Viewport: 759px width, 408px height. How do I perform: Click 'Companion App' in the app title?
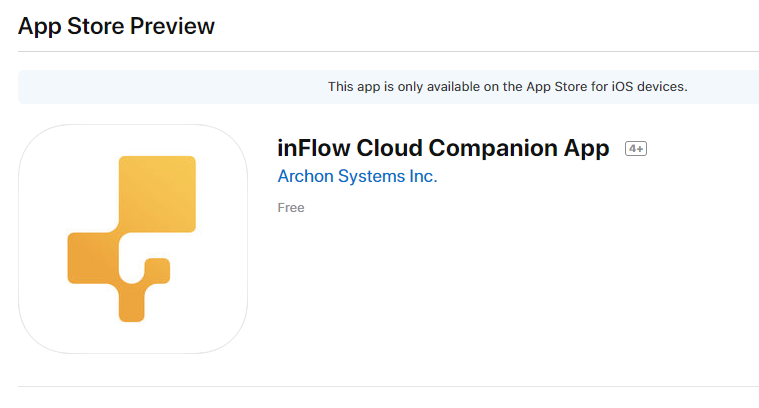coord(519,148)
